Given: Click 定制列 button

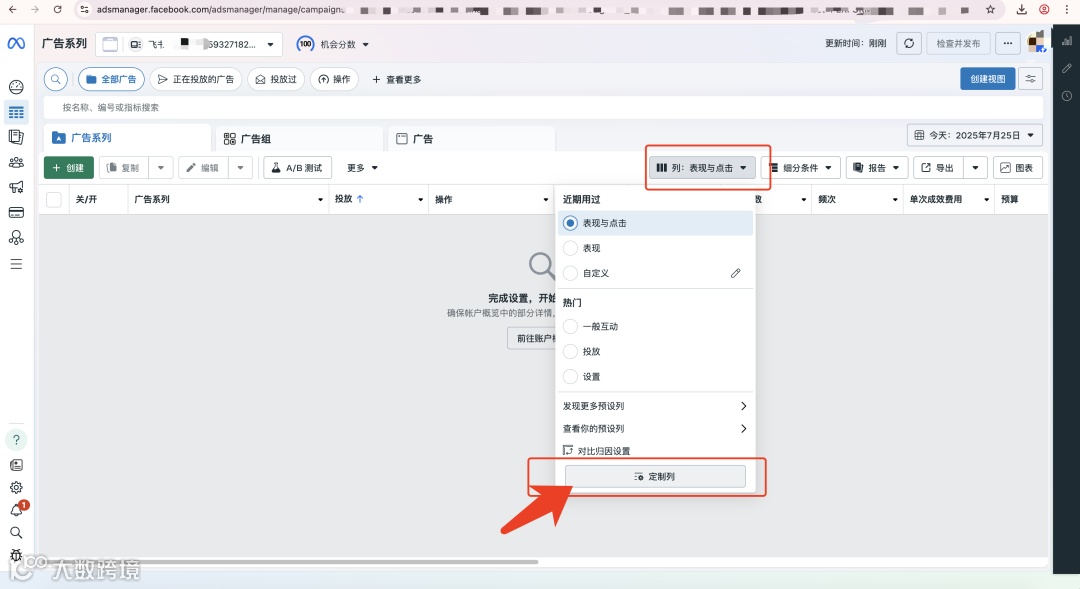Looking at the screenshot, I should click(x=655, y=477).
